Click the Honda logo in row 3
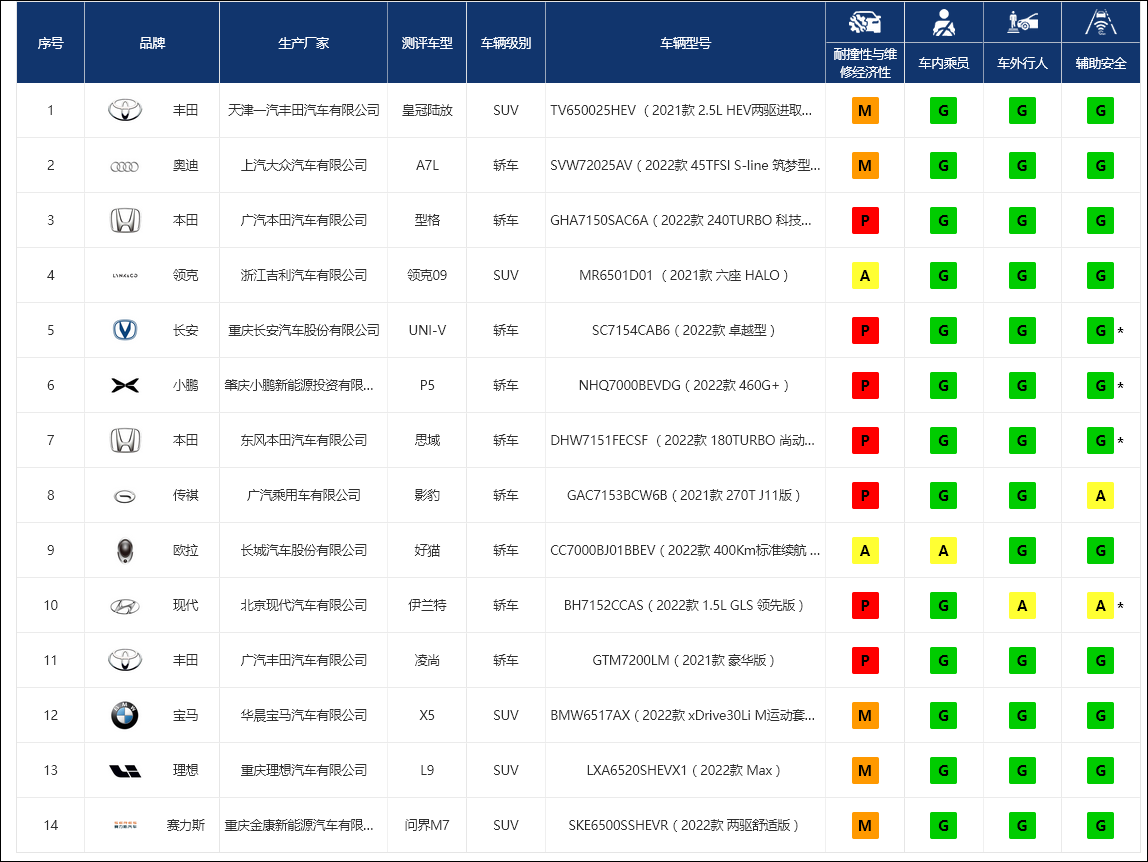This screenshot has height=862, width=1148. [x=125, y=220]
